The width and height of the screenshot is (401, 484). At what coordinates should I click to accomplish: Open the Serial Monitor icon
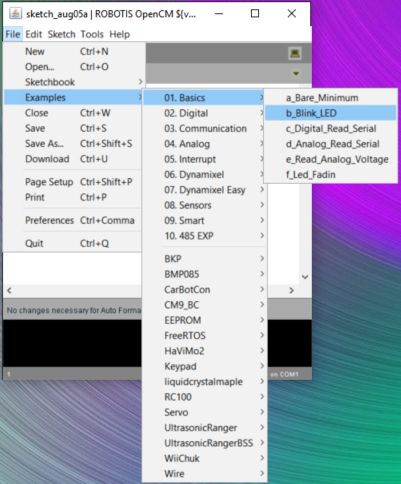click(295, 53)
